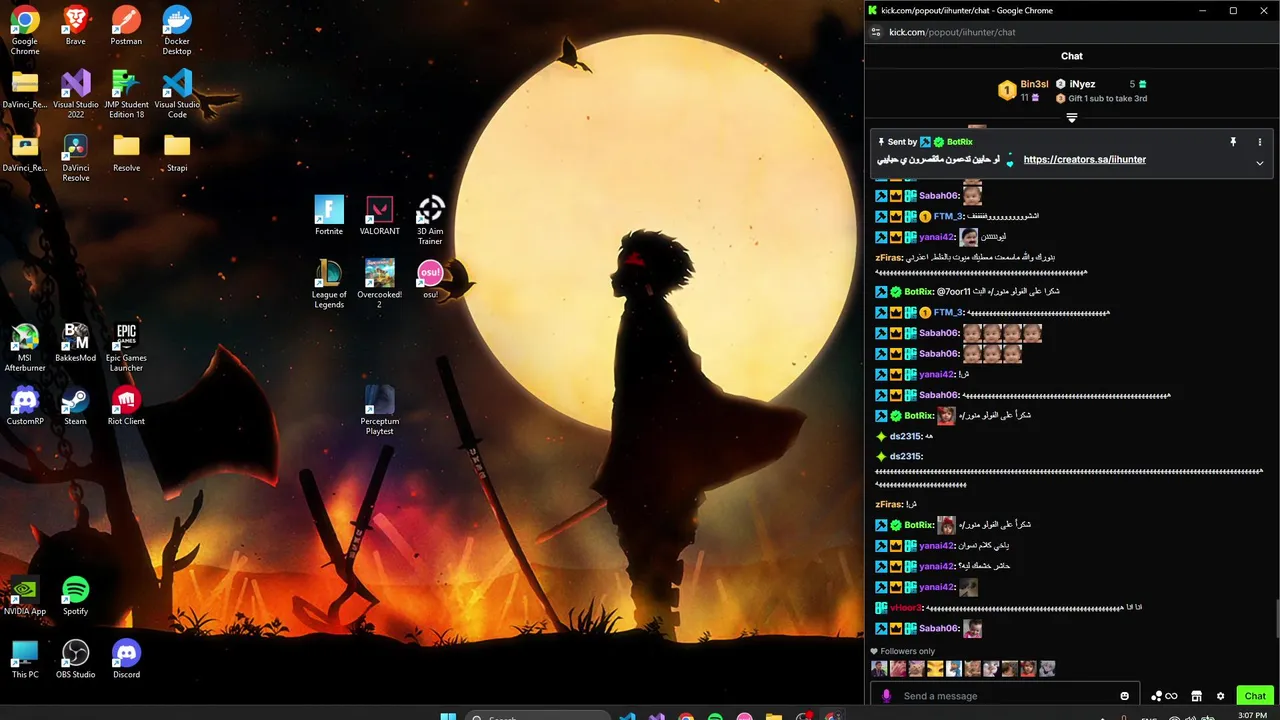This screenshot has width=1280, height=720.
Task: Click the chat scrollbar thumb
Action: pyautogui.click(x=1276, y=618)
